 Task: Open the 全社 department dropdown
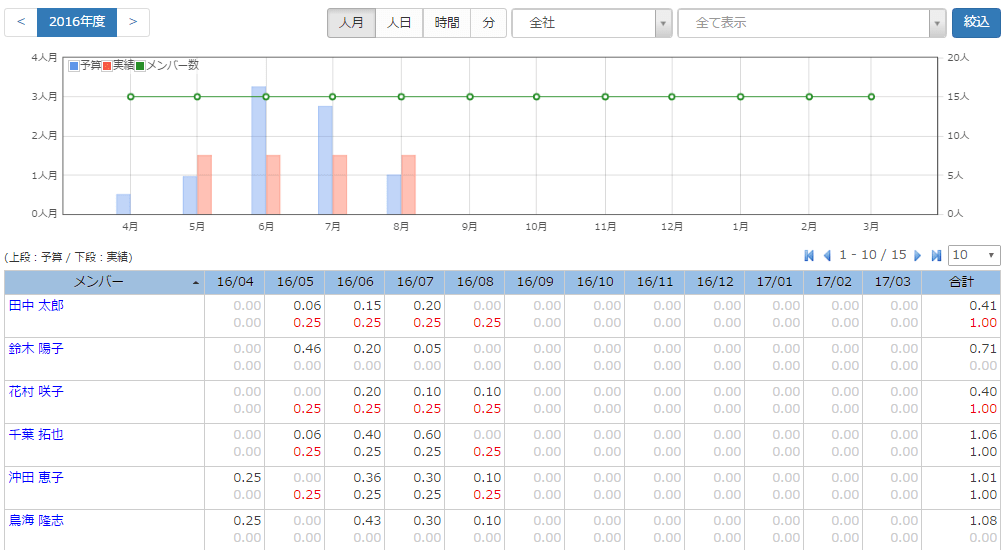point(591,23)
